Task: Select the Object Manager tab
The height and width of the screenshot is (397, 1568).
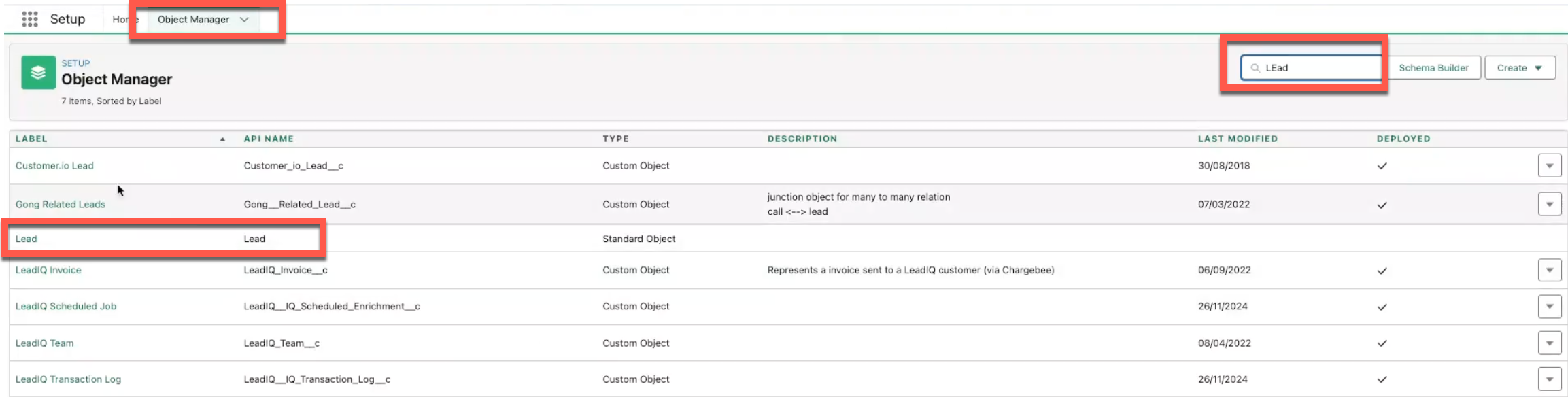Action: (193, 20)
